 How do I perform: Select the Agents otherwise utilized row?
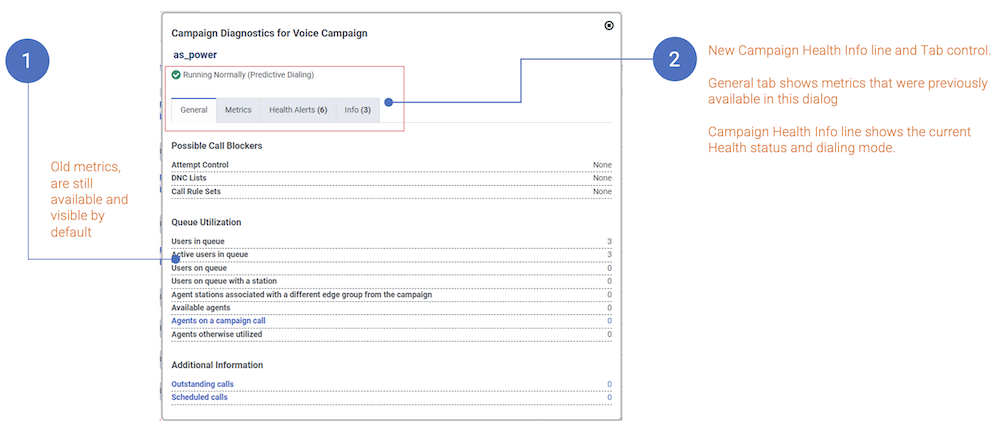pyautogui.click(x=392, y=334)
